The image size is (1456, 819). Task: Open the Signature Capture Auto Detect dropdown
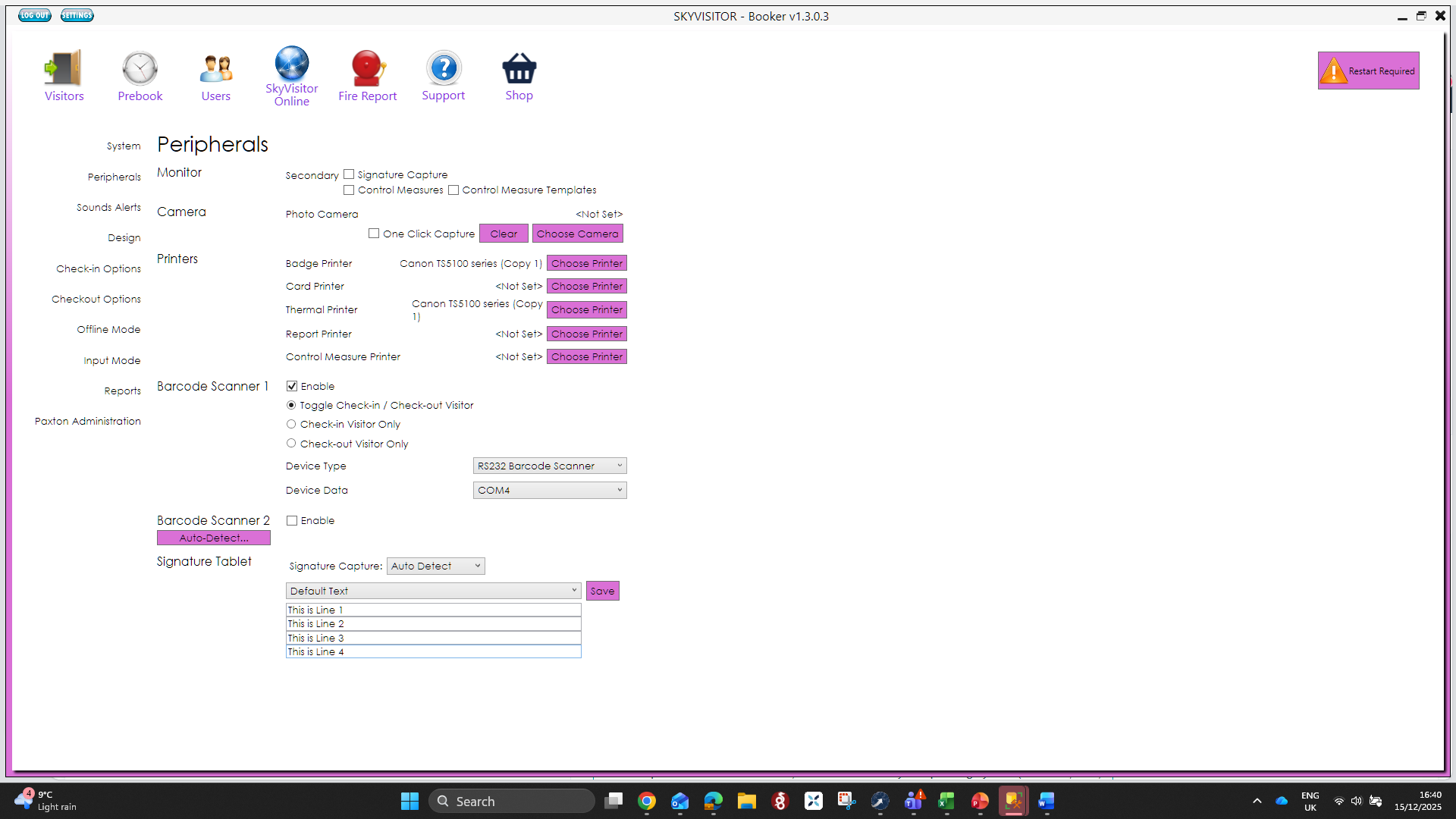(x=435, y=566)
